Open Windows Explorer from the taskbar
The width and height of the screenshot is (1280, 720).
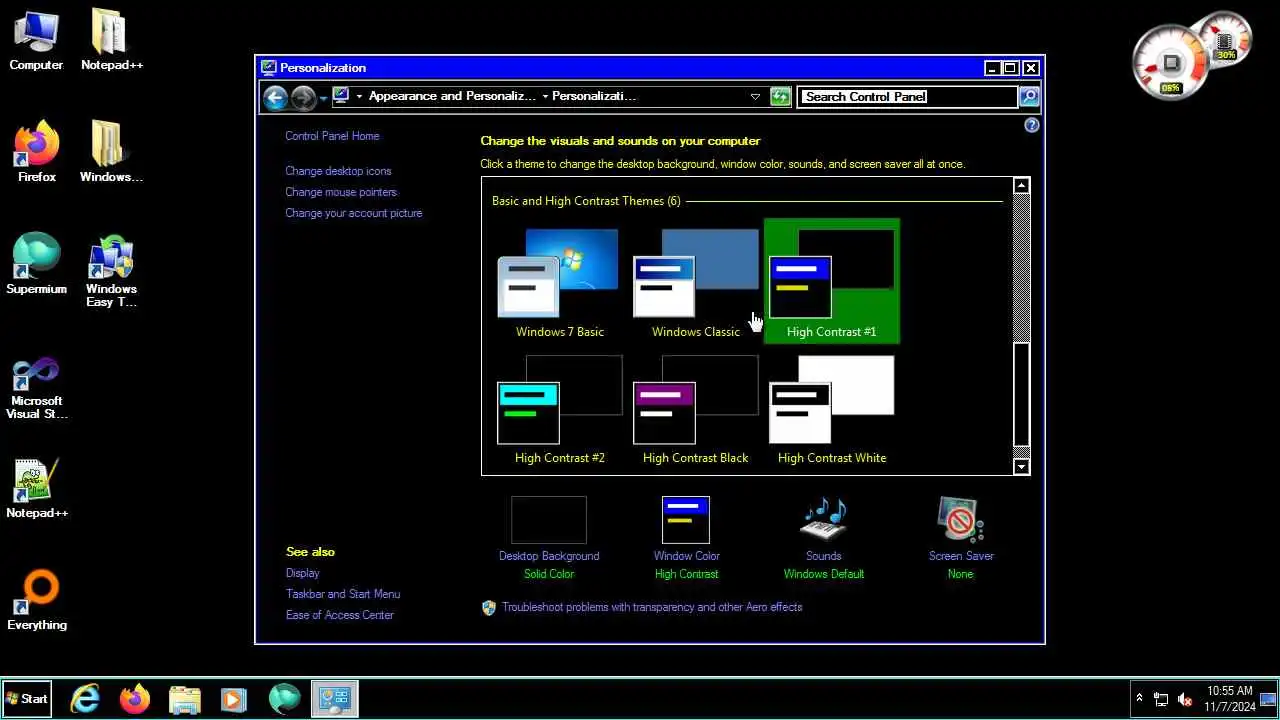pos(185,699)
